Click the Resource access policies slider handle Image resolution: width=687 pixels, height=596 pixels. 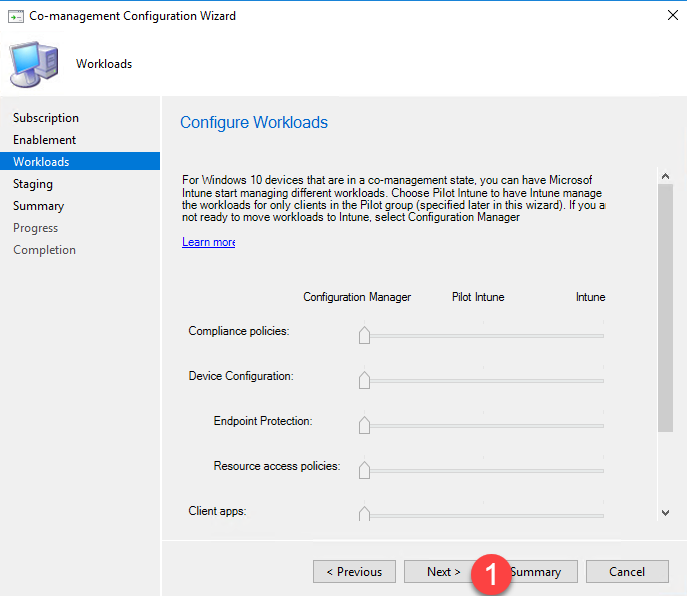click(x=364, y=469)
